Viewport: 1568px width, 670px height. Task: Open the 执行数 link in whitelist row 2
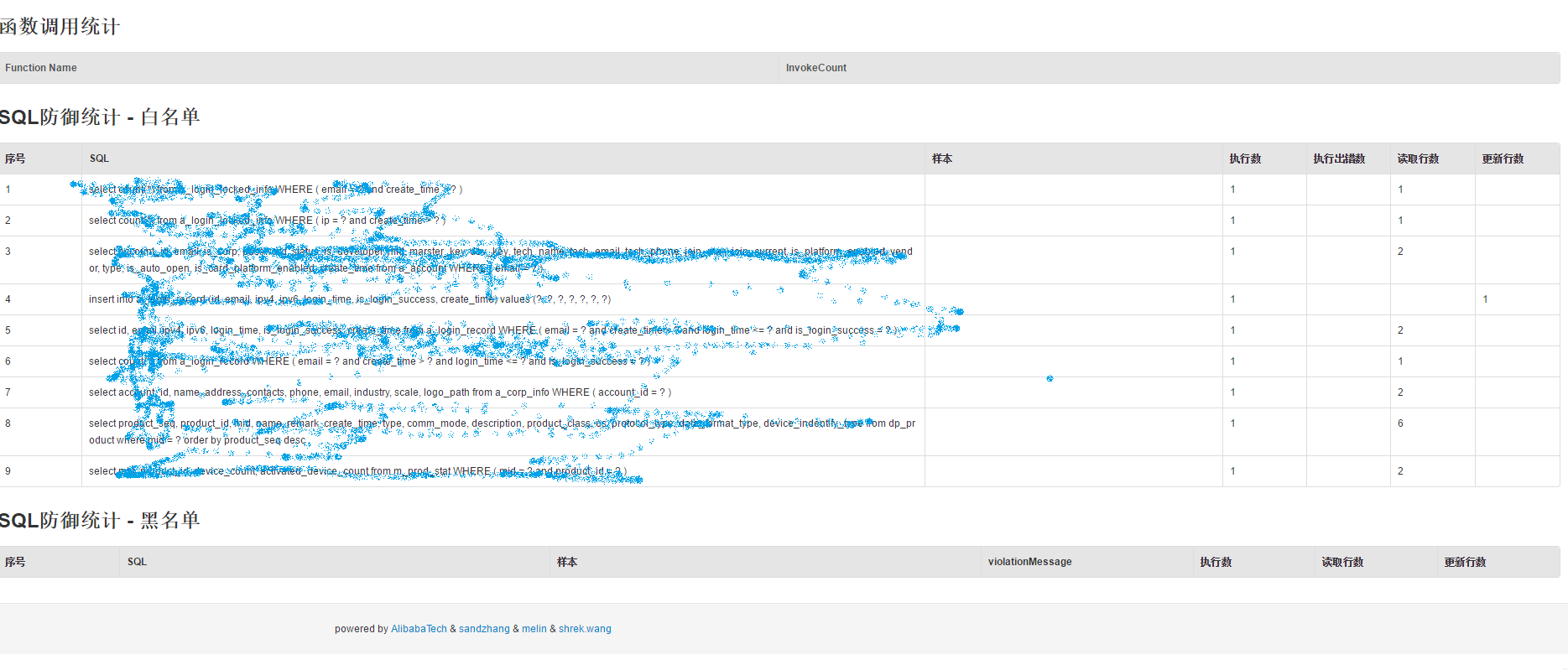tap(1232, 221)
